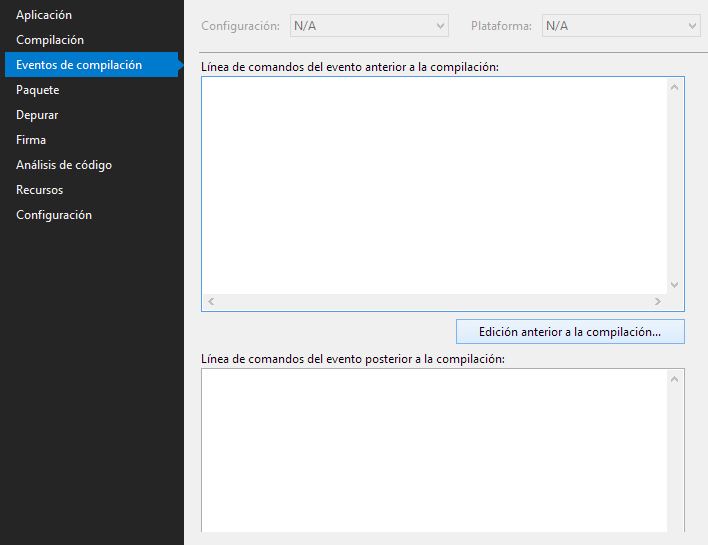Click Edición anterior a la compilación button
This screenshot has height=545, width=708.
[x=570, y=332]
